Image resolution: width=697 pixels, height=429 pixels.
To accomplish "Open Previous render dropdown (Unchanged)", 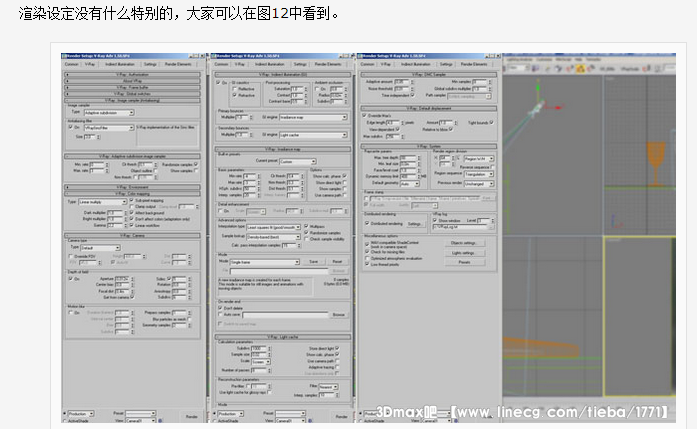I will [x=479, y=184].
